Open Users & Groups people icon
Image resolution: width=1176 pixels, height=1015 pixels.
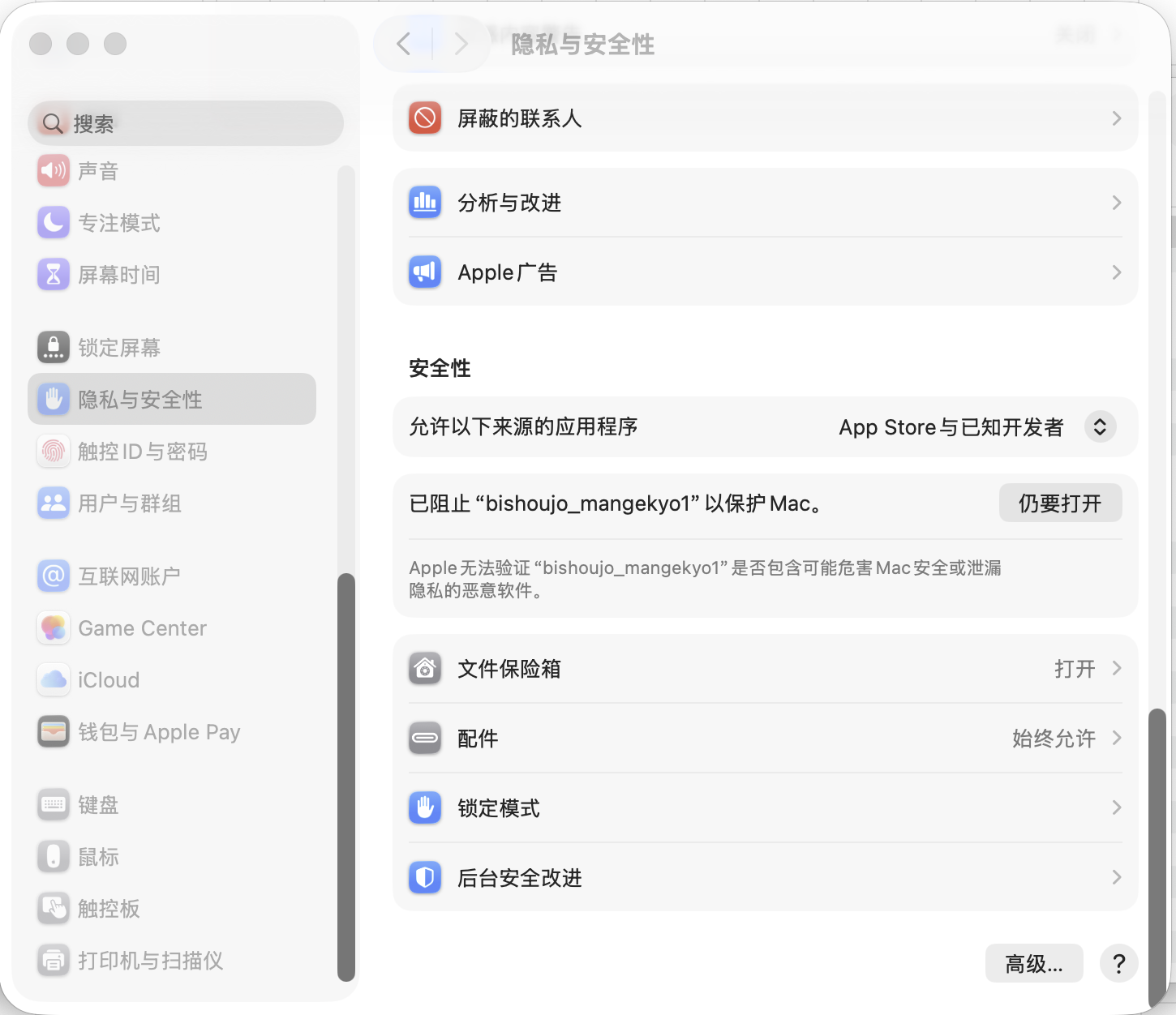54,503
